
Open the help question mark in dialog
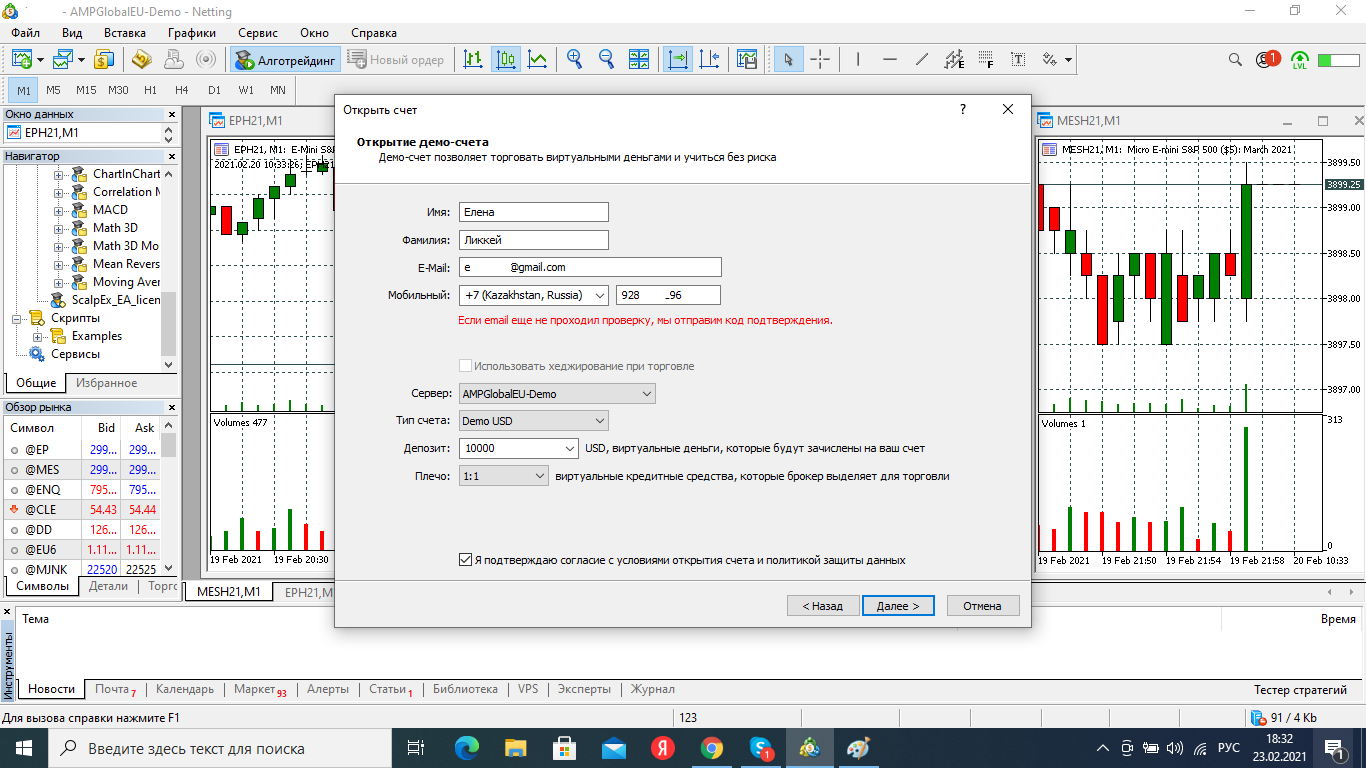[x=963, y=109]
